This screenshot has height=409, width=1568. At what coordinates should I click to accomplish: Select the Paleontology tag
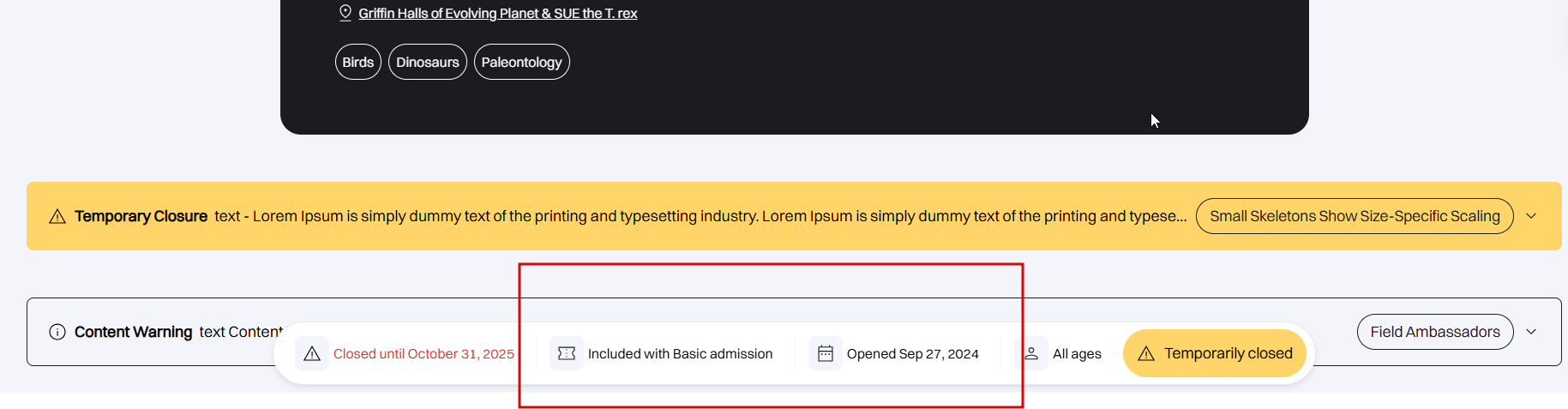pyautogui.click(x=521, y=63)
